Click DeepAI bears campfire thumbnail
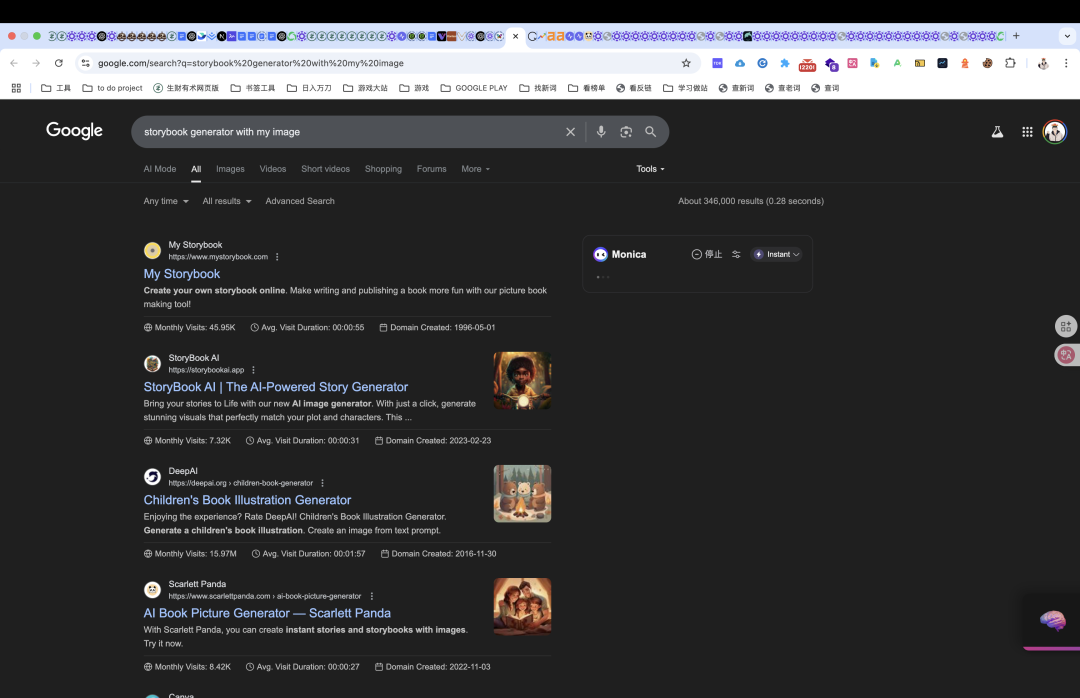The image size is (1080, 698). [x=522, y=493]
